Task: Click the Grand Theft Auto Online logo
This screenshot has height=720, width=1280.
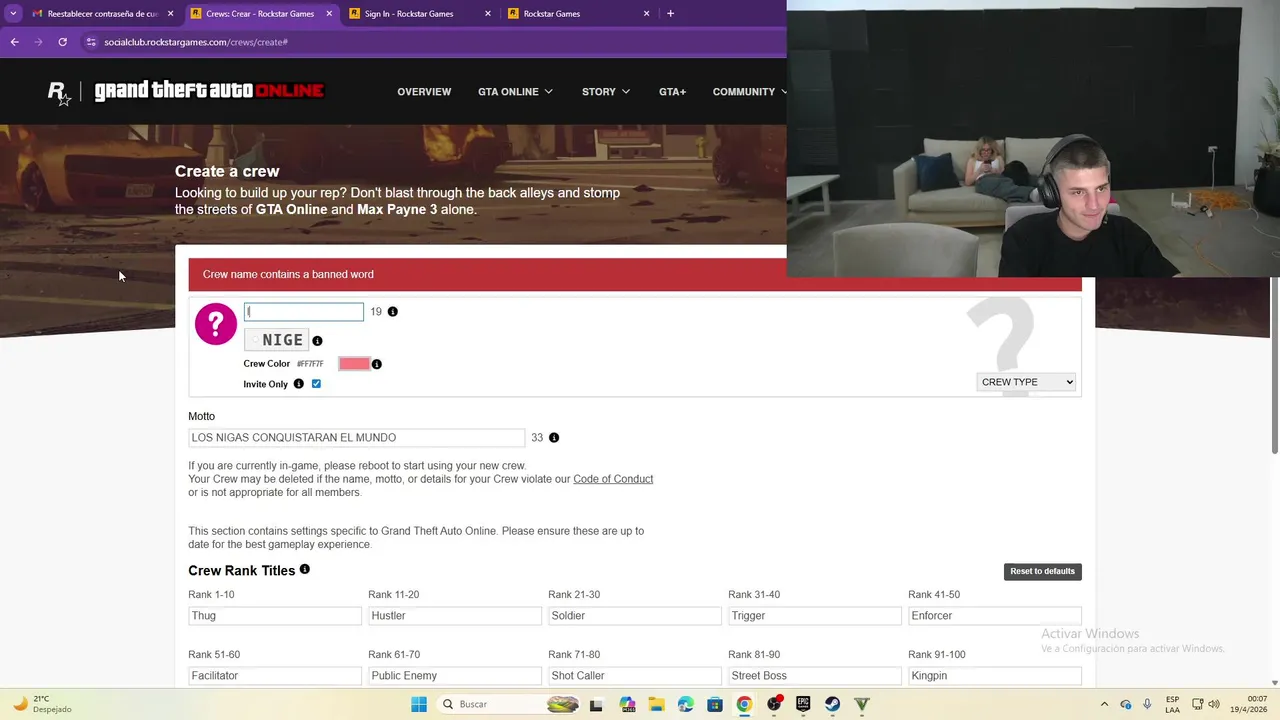Action: [x=209, y=91]
